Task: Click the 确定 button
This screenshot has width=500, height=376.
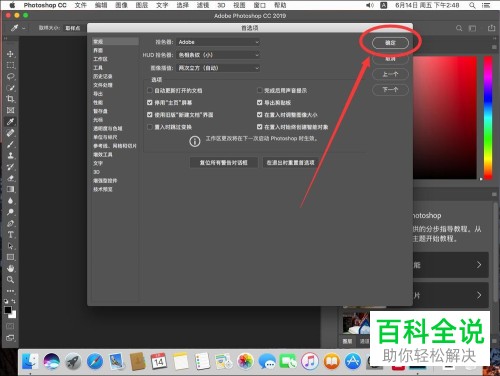Action: 390,43
